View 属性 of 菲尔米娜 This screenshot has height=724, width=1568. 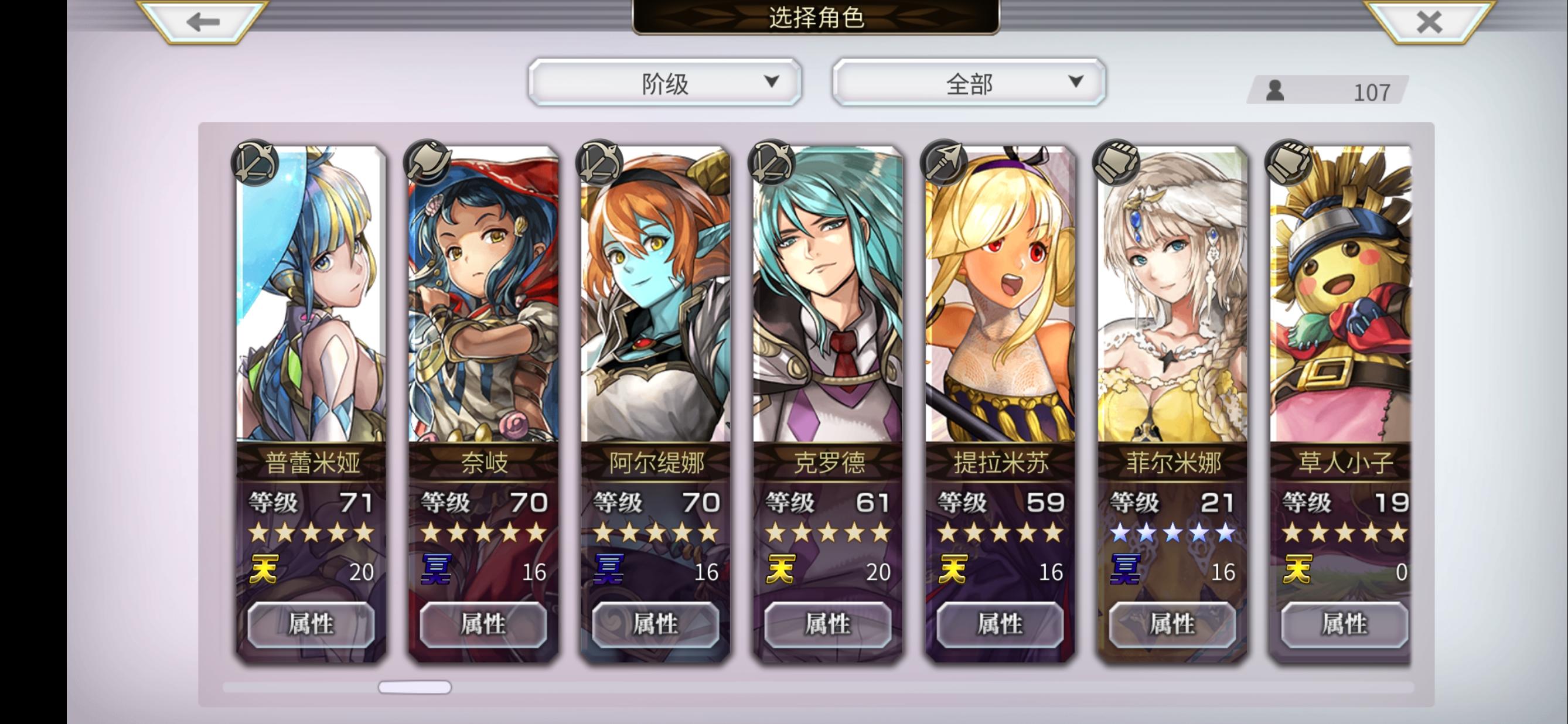click(1172, 624)
